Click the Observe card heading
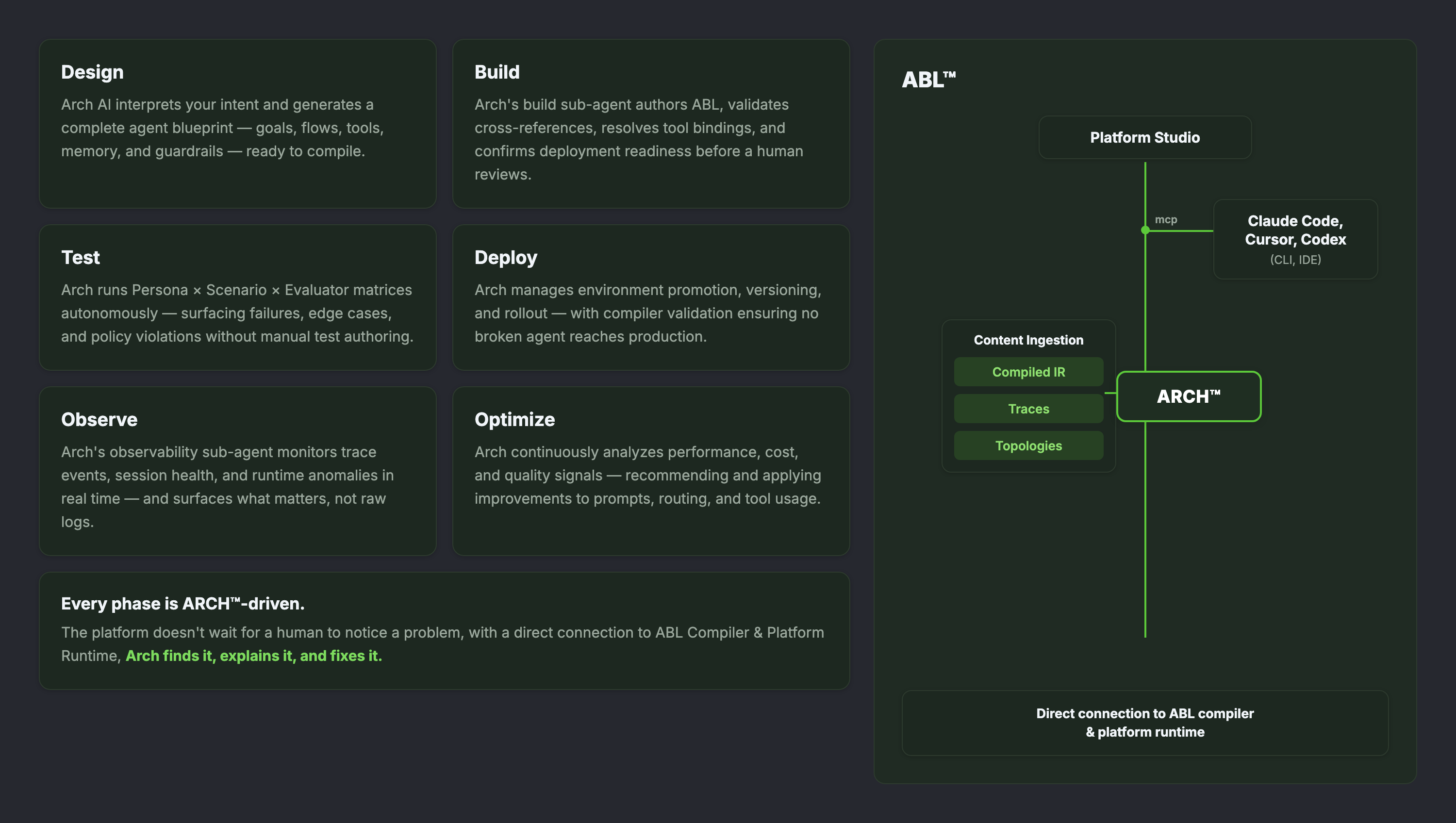 pos(99,419)
